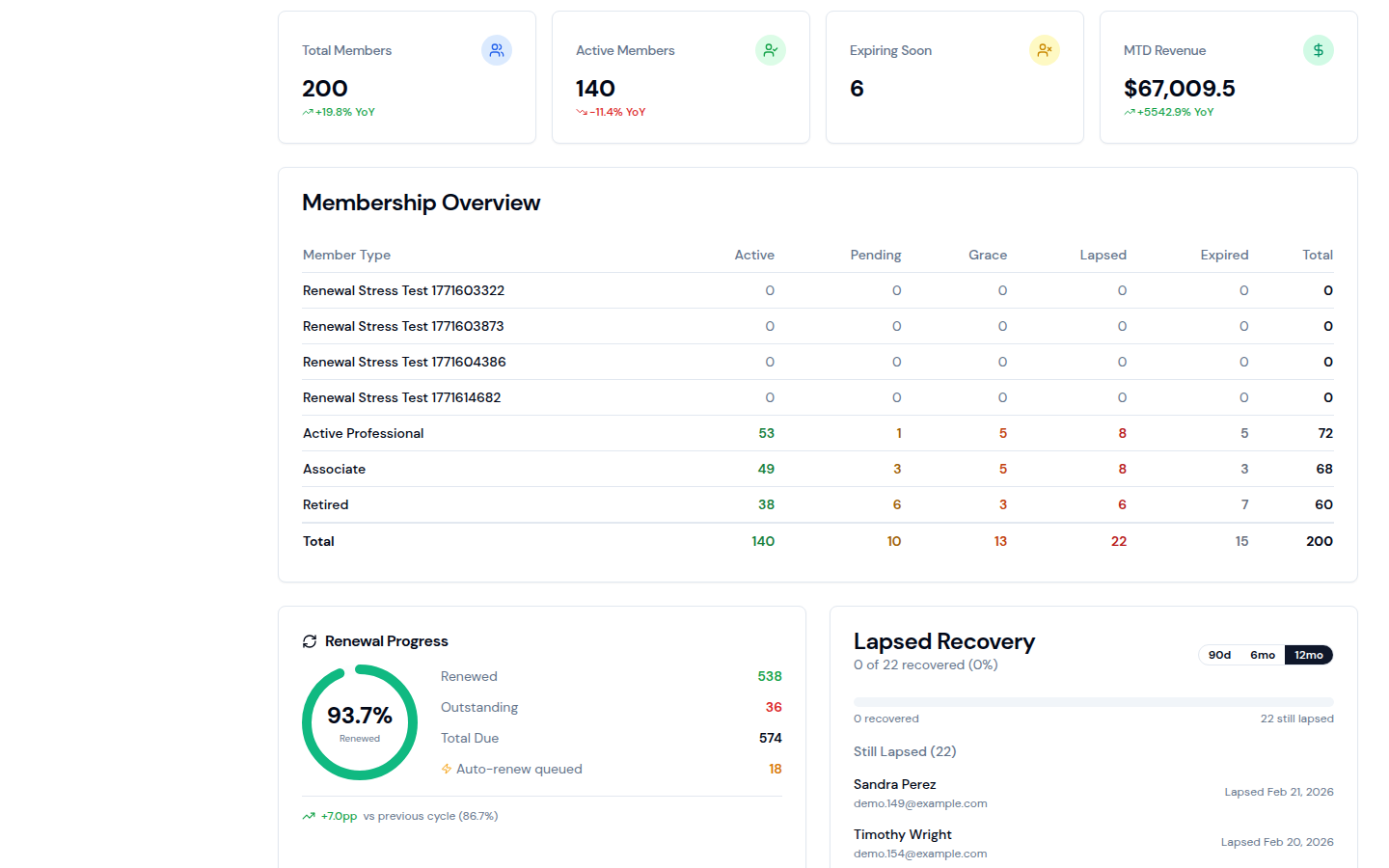This screenshot has width=1389, height=868.
Task: Click Active Professional total 72
Action: (1325, 433)
